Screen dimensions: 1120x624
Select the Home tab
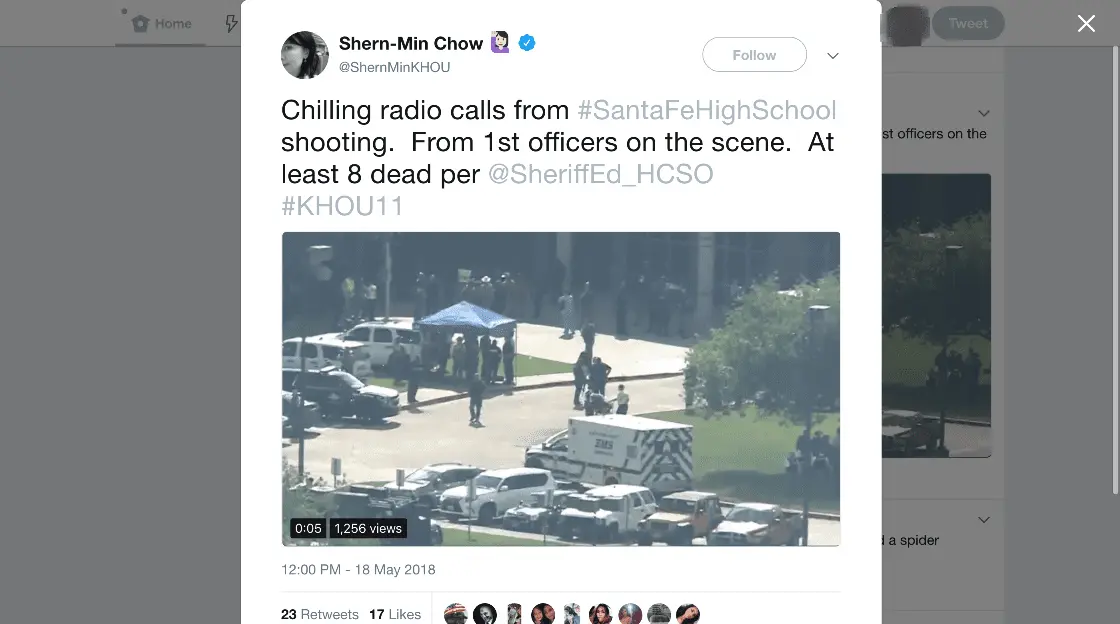(x=161, y=24)
